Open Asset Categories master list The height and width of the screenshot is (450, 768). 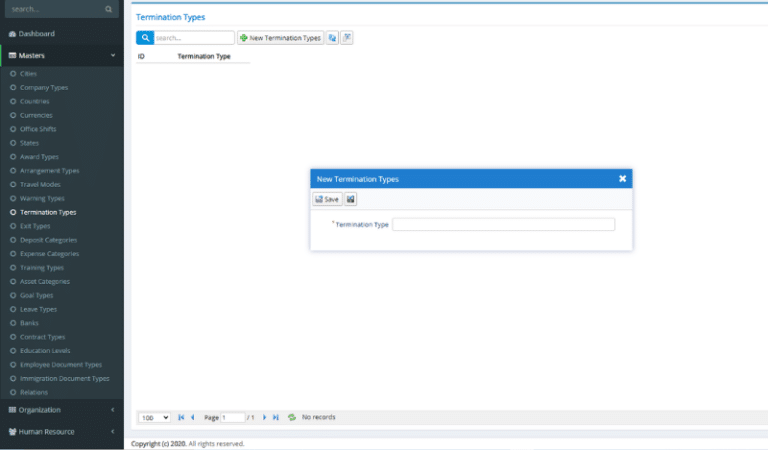point(45,282)
